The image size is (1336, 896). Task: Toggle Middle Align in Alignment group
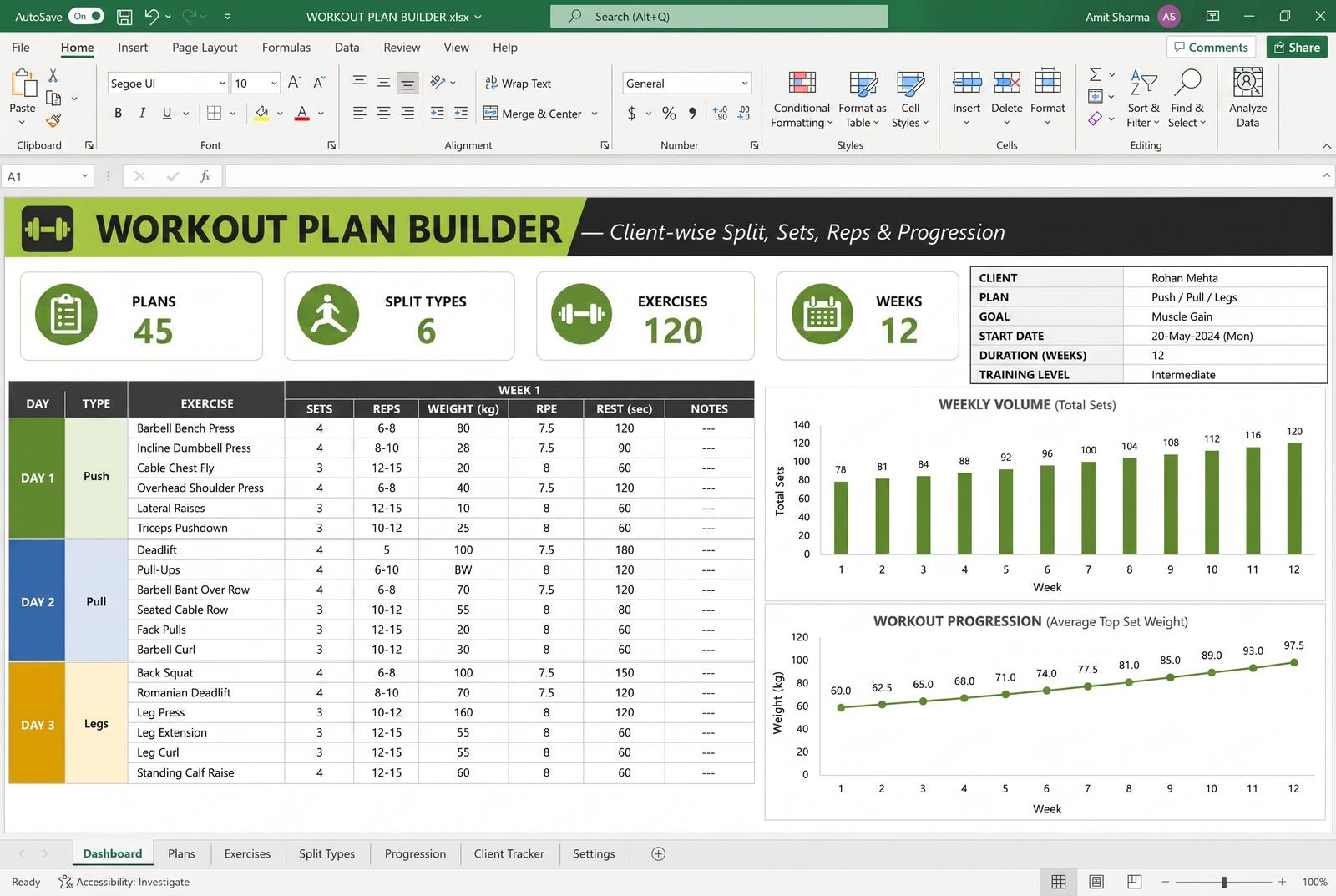383,82
